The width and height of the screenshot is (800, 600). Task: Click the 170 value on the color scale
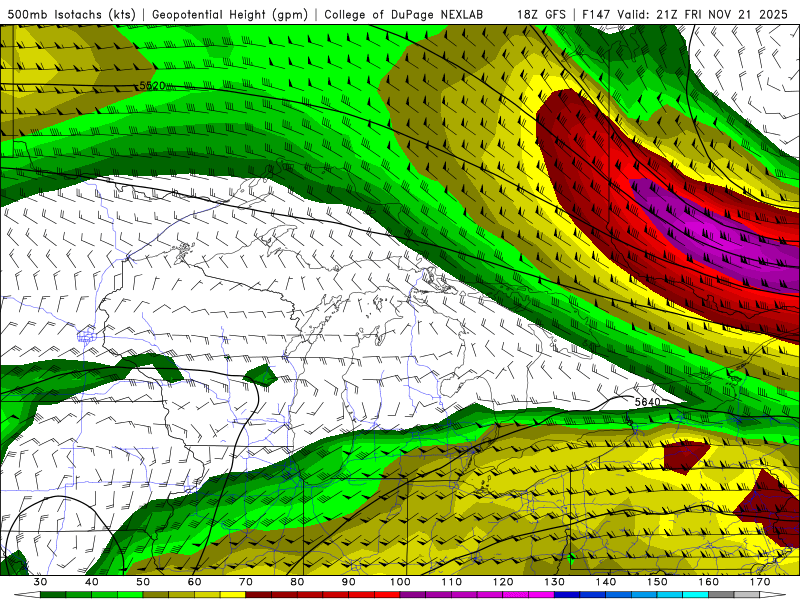760,582
